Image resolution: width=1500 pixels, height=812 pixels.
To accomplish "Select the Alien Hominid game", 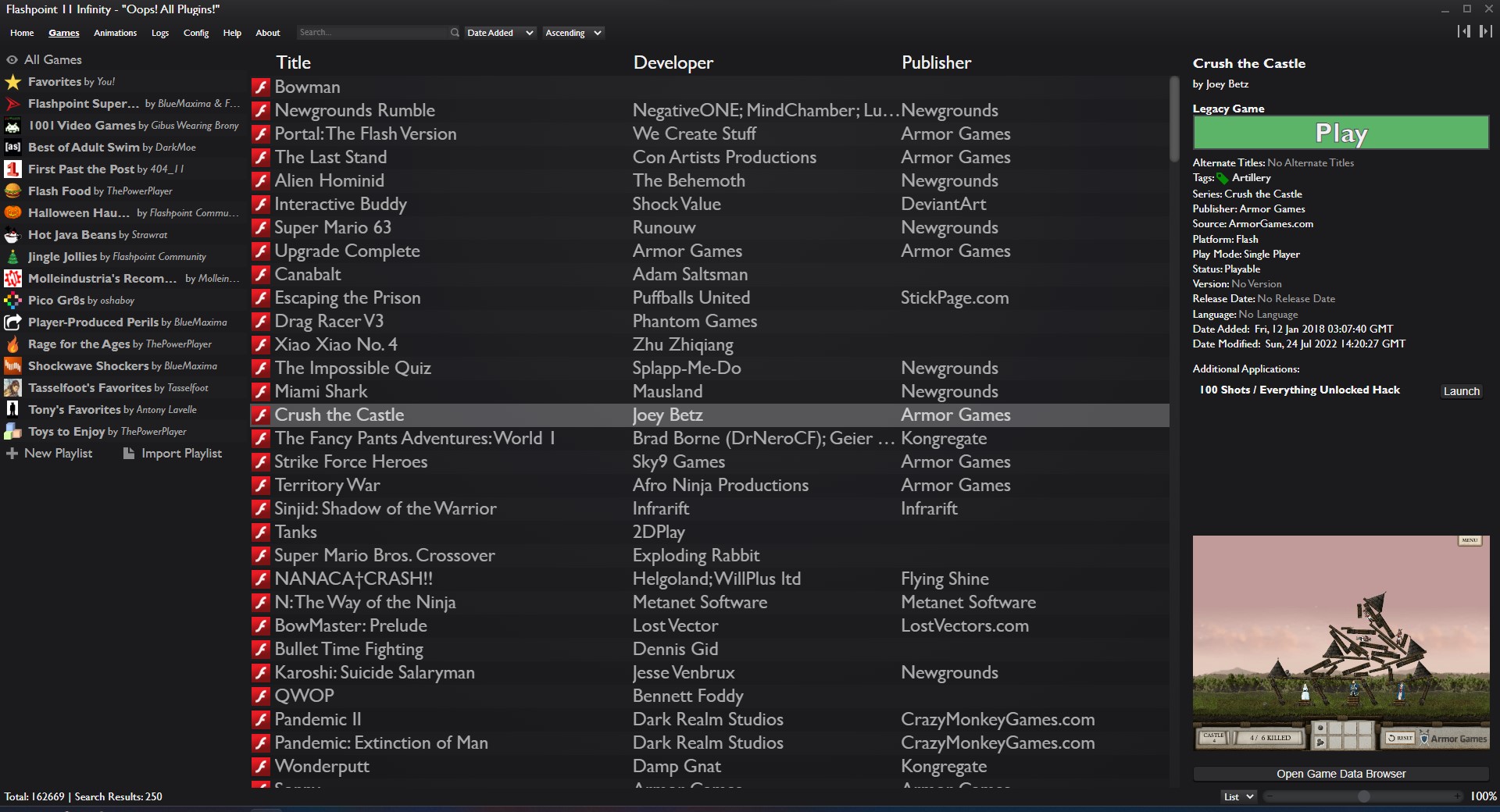I will click(x=709, y=181).
